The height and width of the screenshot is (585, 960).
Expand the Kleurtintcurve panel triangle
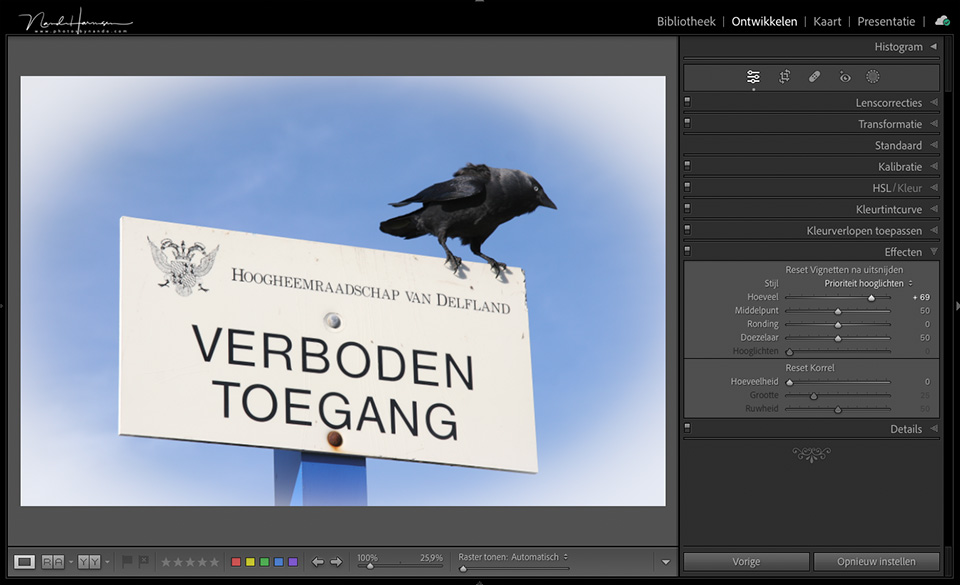[x=934, y=209]
